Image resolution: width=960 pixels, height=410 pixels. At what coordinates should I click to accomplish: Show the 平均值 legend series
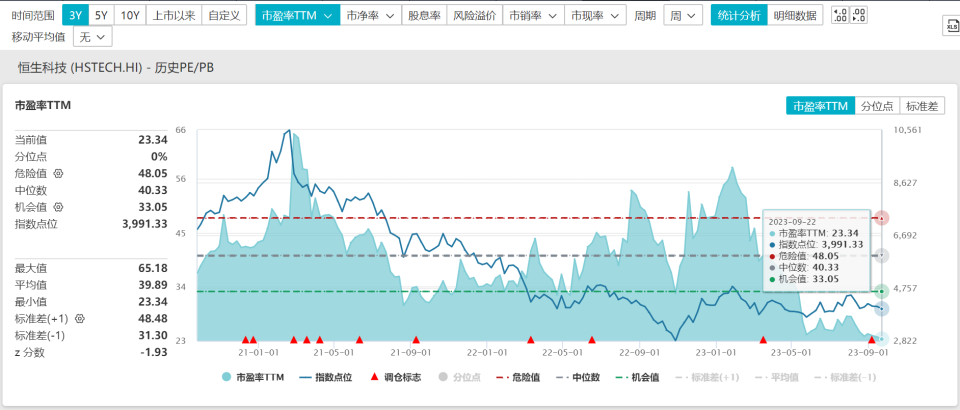coord(777,378)
